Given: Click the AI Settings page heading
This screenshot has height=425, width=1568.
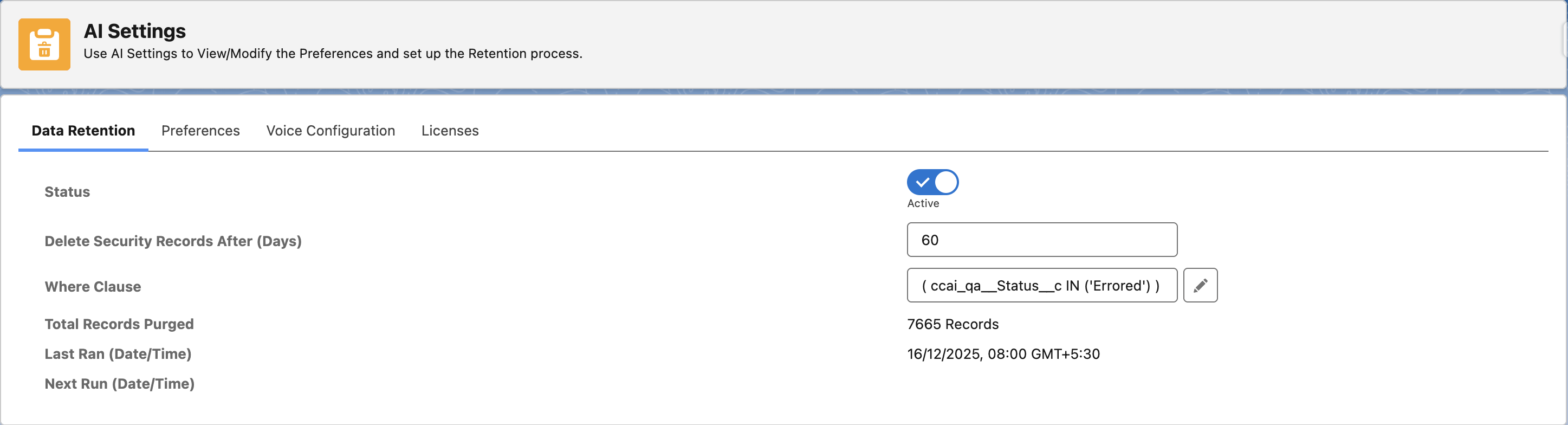Looking at the screenshot, I should point(134,31).
